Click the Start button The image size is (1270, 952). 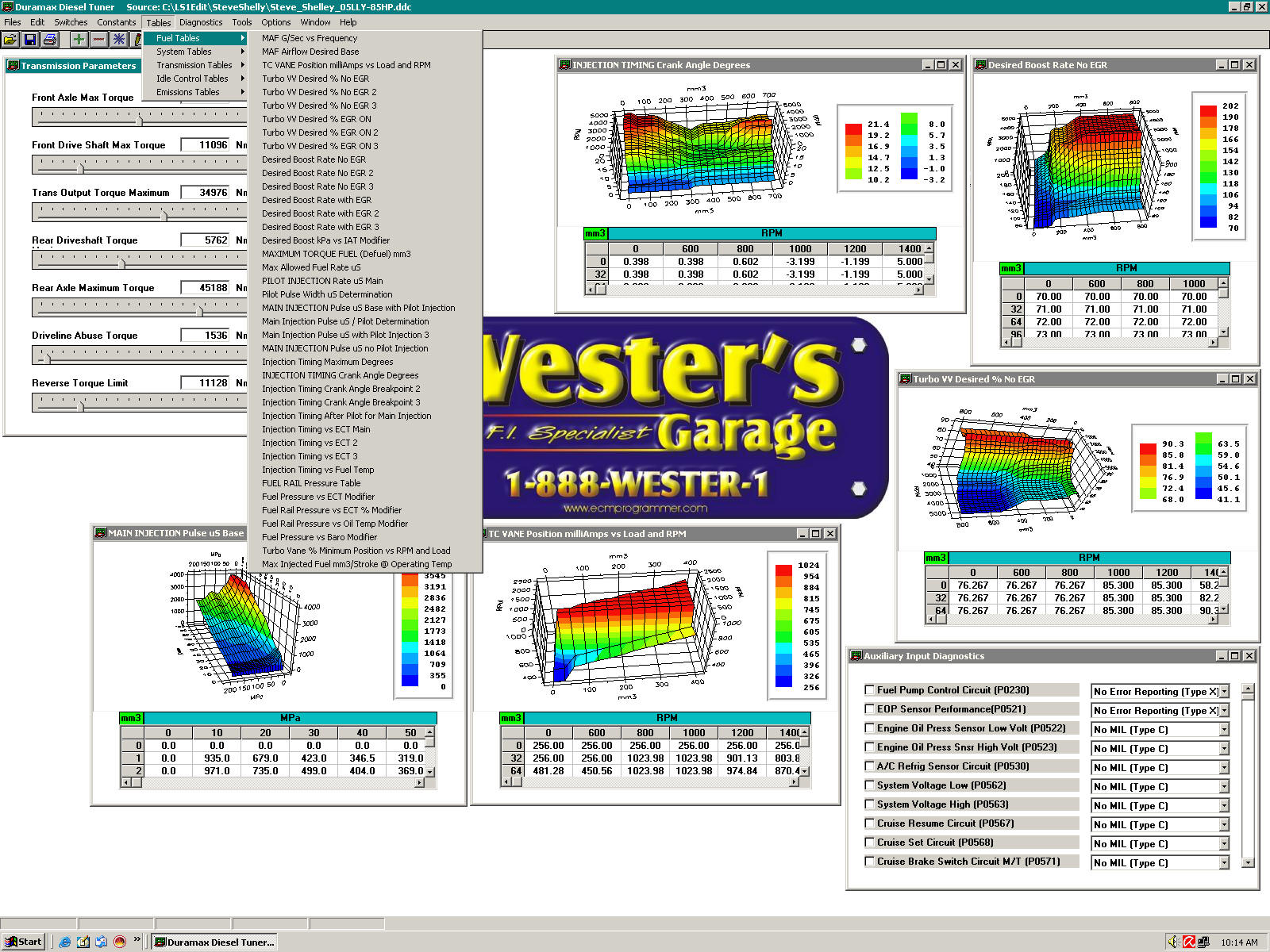pyautogui.click(x=24, y=942)
